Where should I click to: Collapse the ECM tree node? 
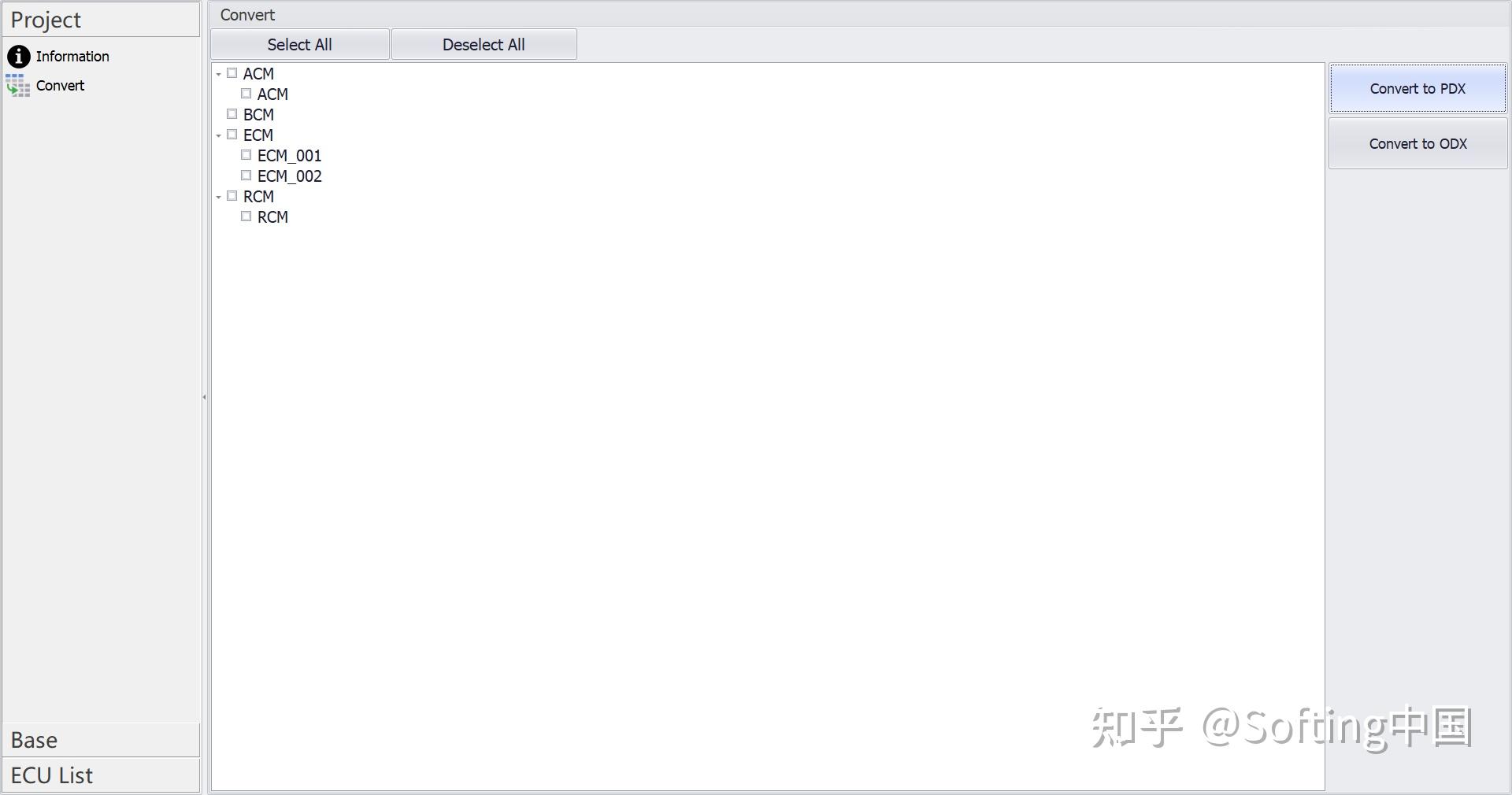point(218,134)
